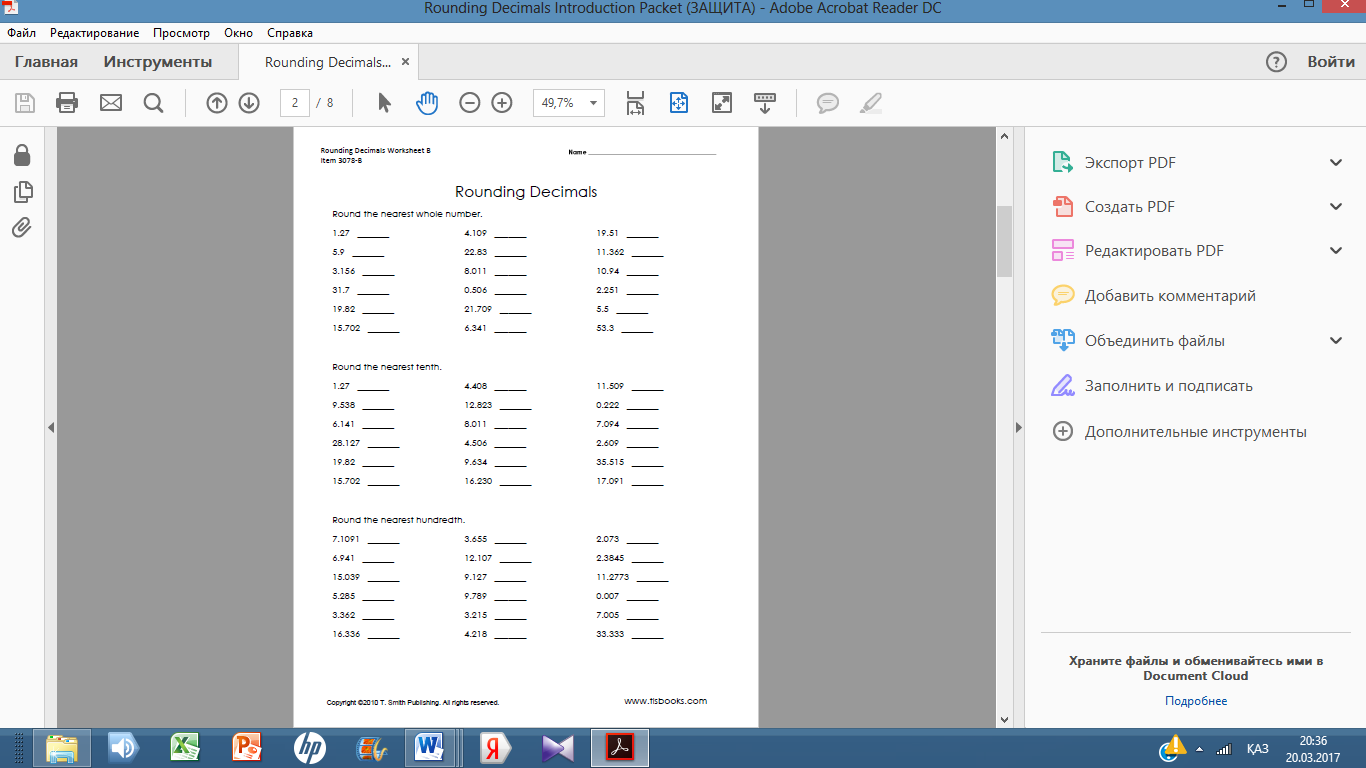The height and width of the screenshot is (768, 1366).
Task: Go to next page with down arrow
Action: 249,102
